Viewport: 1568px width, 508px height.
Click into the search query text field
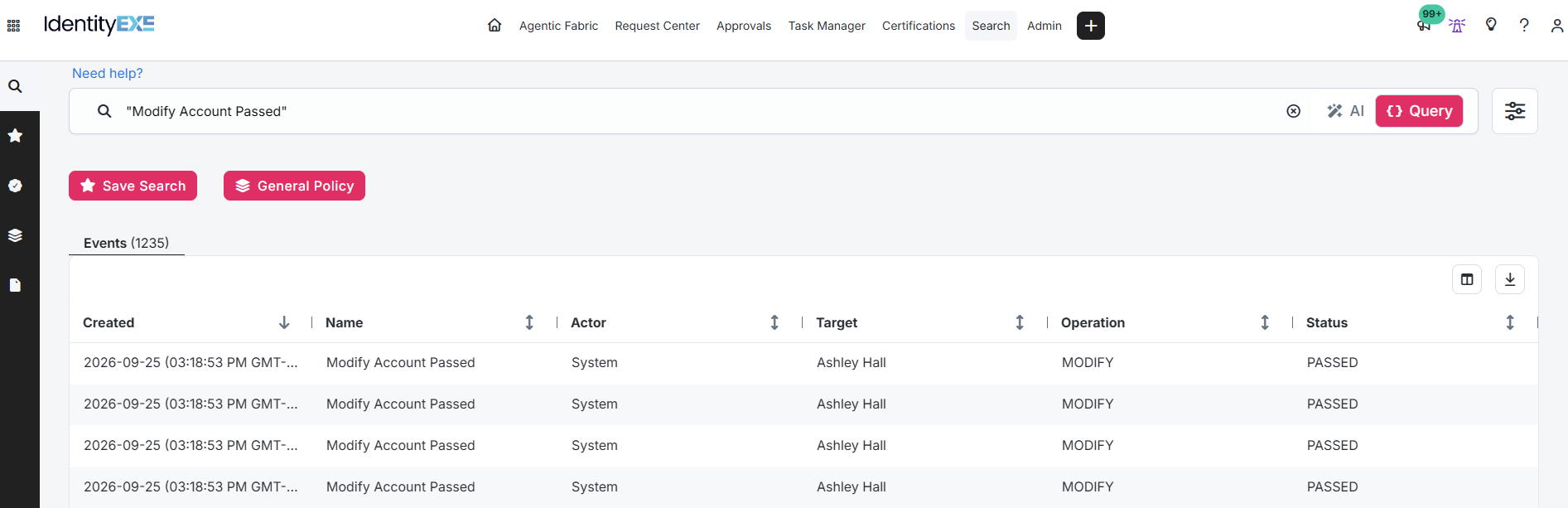[x=696, y=111]
